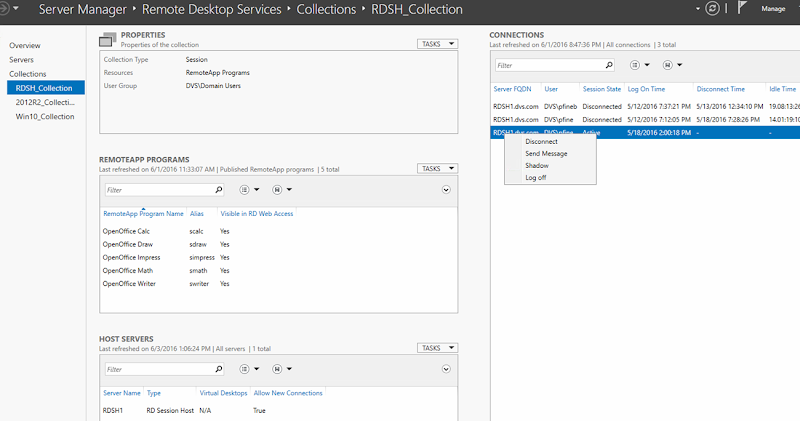
Task: Open RemoteApp Programs saved queries icon
Action: pos(277,190)
